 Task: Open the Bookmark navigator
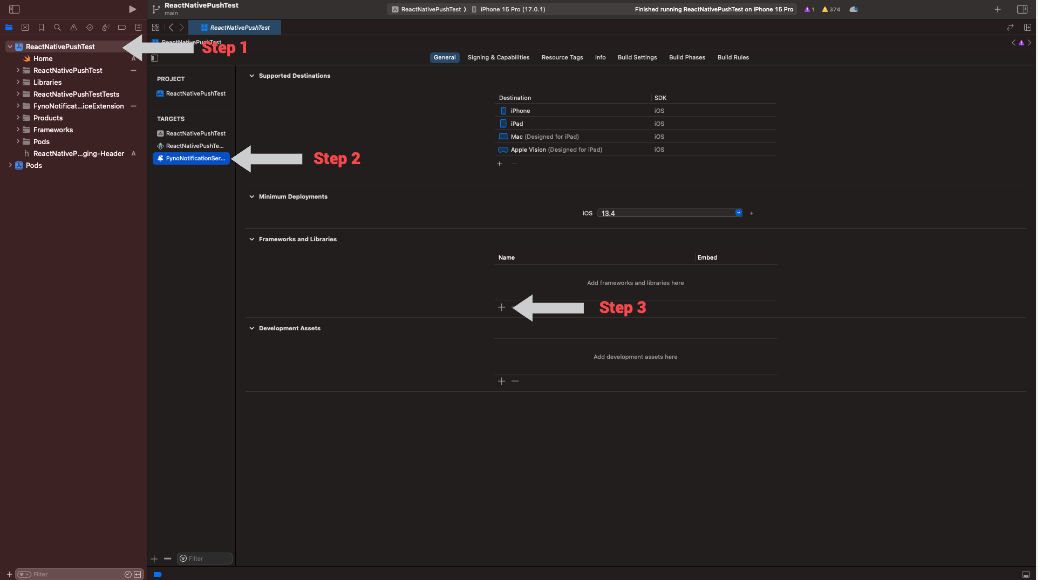(41, 28)
